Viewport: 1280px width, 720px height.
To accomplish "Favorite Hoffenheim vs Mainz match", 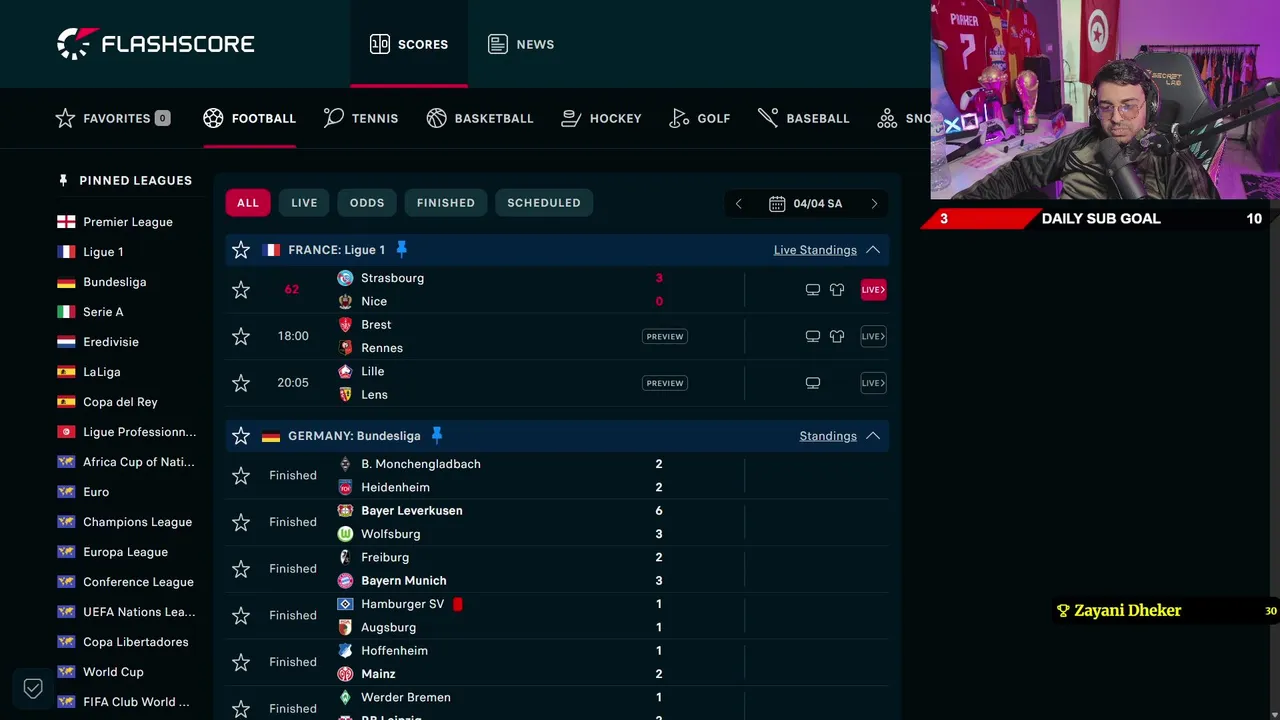I will coord(241,662).
